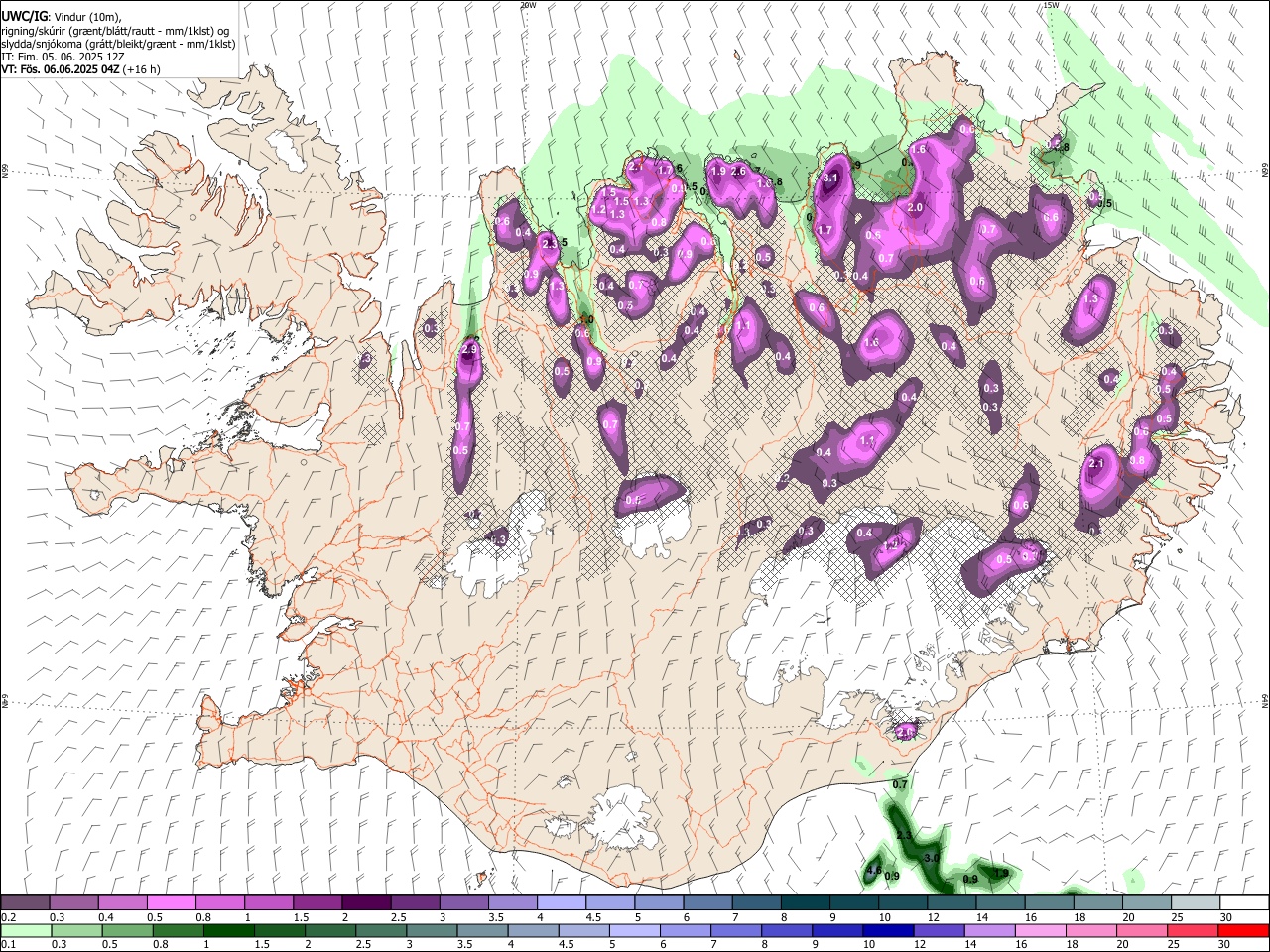
Task: Click lavender snowfall swatch between 4 and 4.5
Action: pos(561,902)
